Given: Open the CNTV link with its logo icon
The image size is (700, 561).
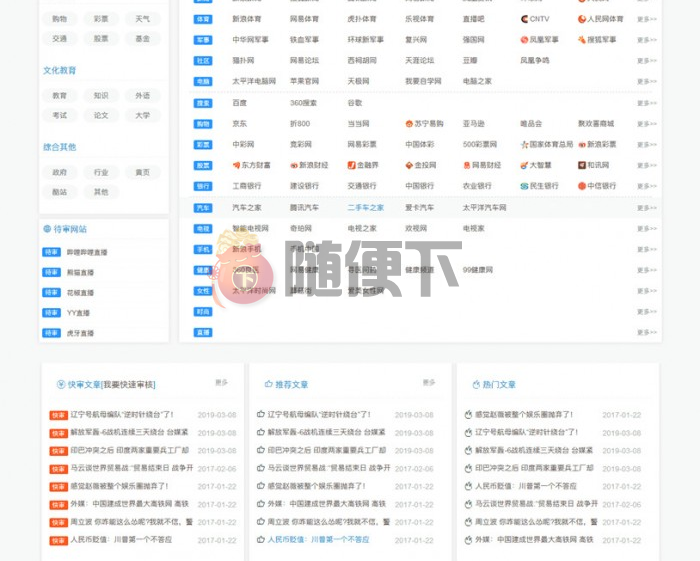Looking at the screenshot, I should pyautogui.click(x=535, y=19).
